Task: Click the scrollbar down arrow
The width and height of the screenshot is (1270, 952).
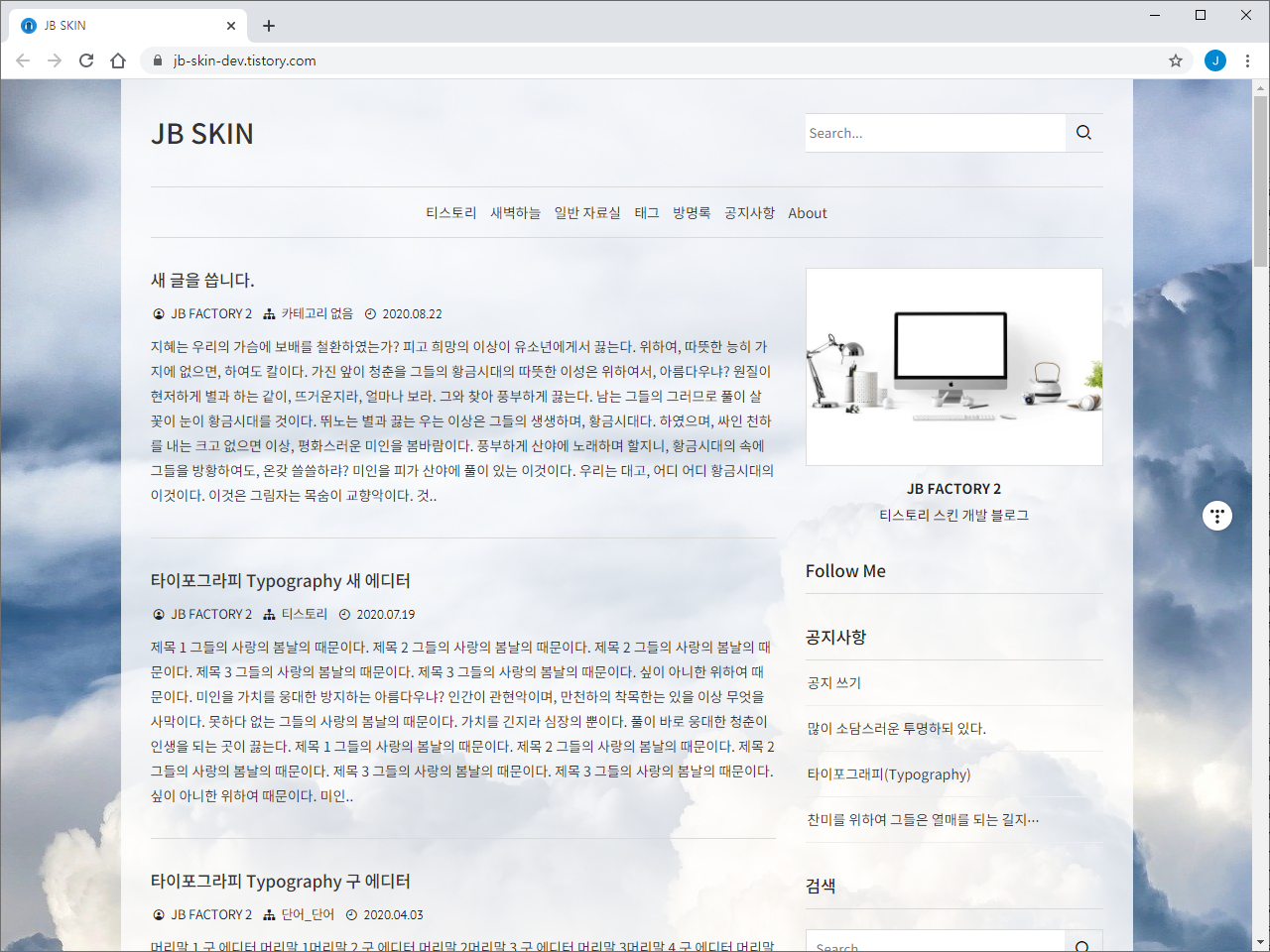Action: [x=1261, y=942]
